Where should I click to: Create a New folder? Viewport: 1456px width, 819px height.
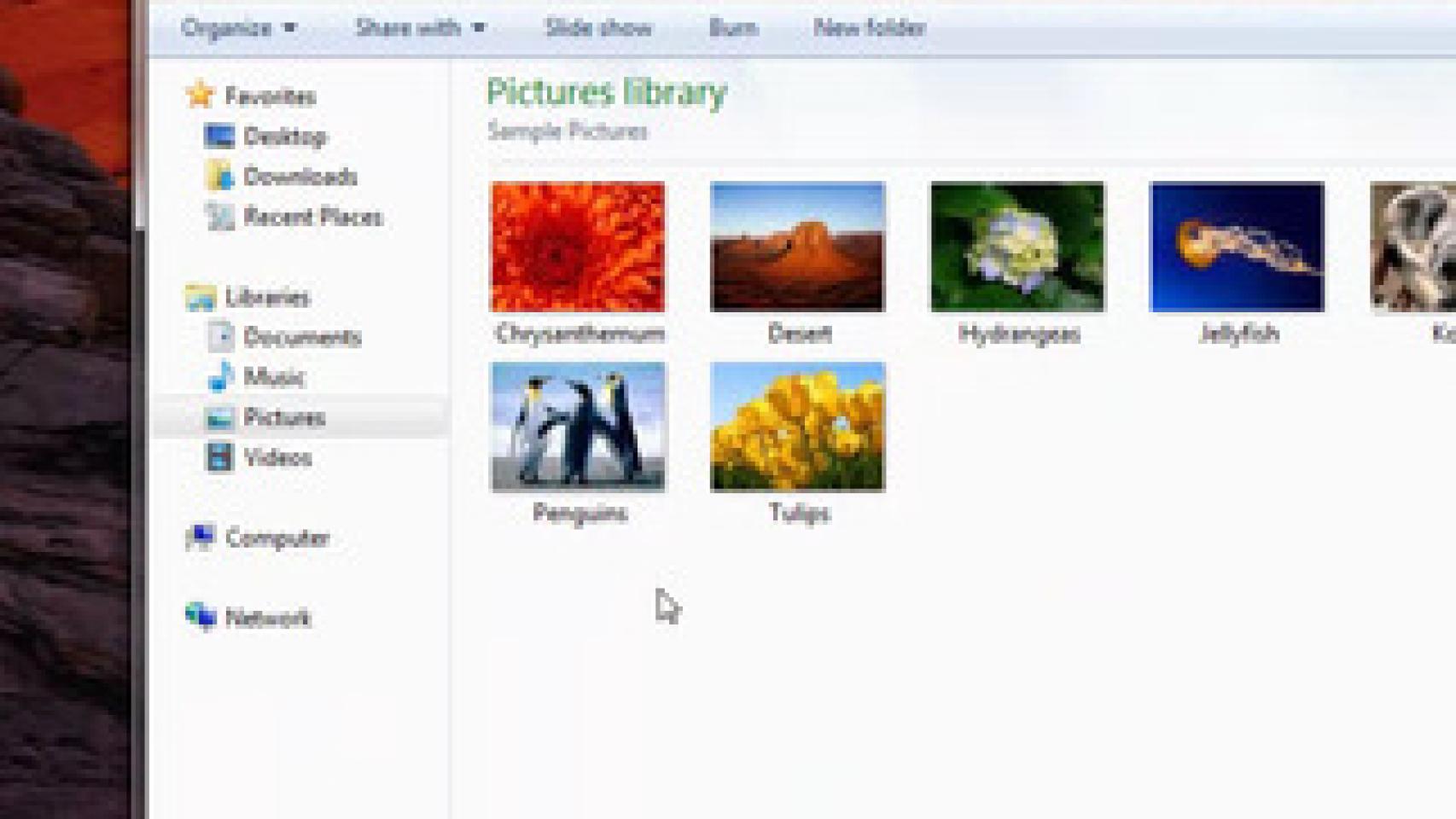click(x=869, y=27)
